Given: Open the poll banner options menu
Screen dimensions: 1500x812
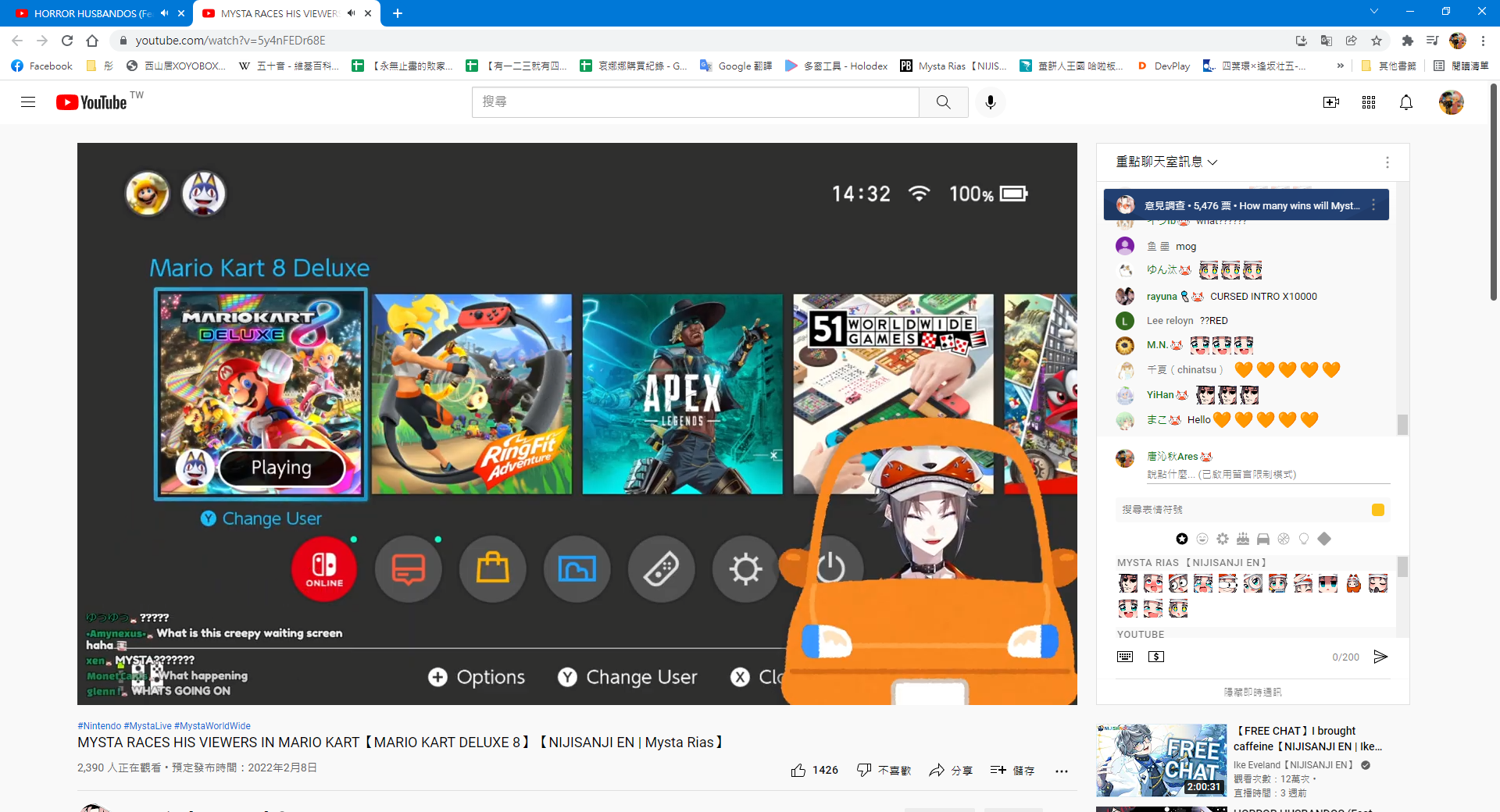Looking at the screenshot, I should click(1373, 205).
